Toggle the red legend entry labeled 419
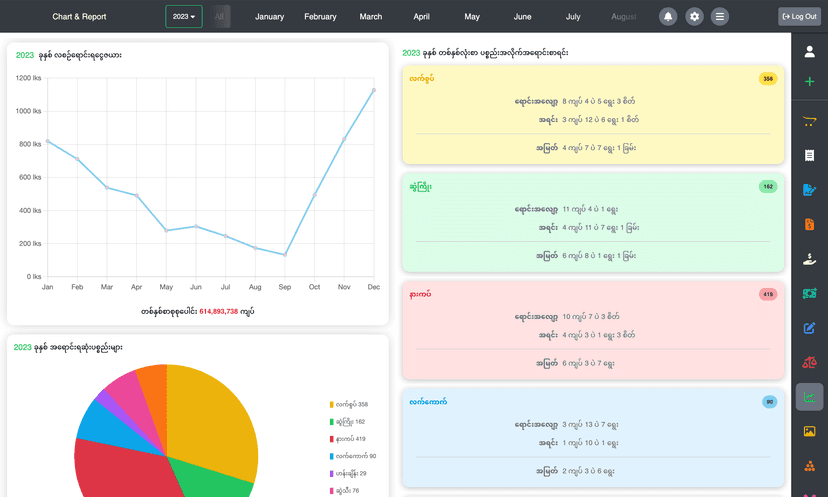828x497 pixels. [x=347, y=439]
